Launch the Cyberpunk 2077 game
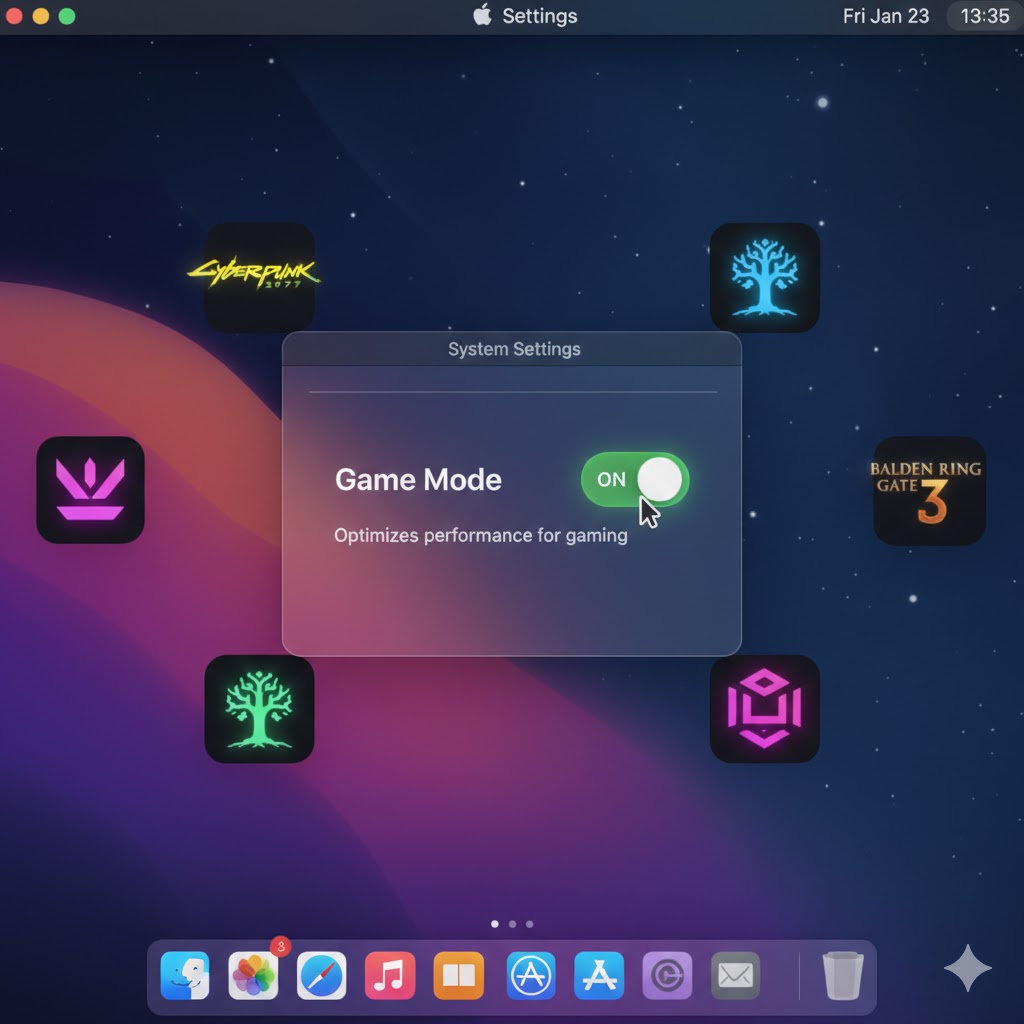 point(259,277)
